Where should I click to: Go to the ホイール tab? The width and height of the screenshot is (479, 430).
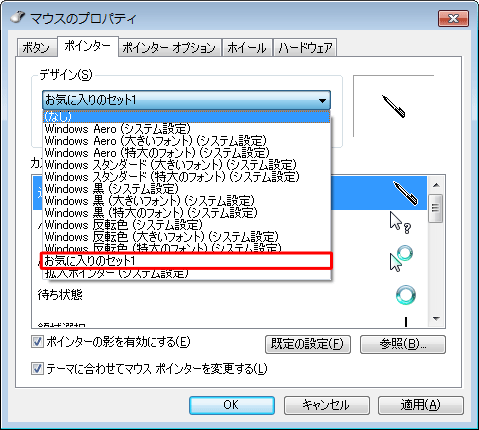tap(247, 48)
